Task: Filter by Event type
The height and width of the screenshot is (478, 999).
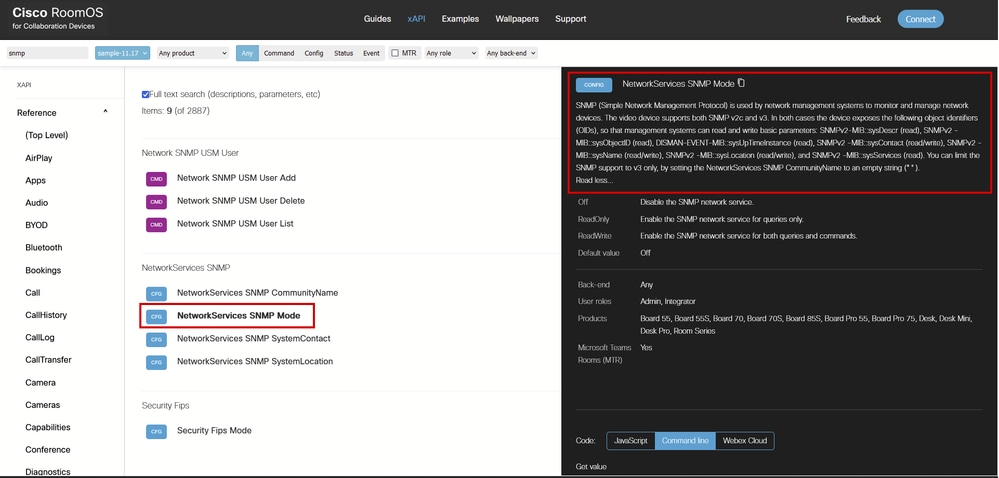Action: 371,54
